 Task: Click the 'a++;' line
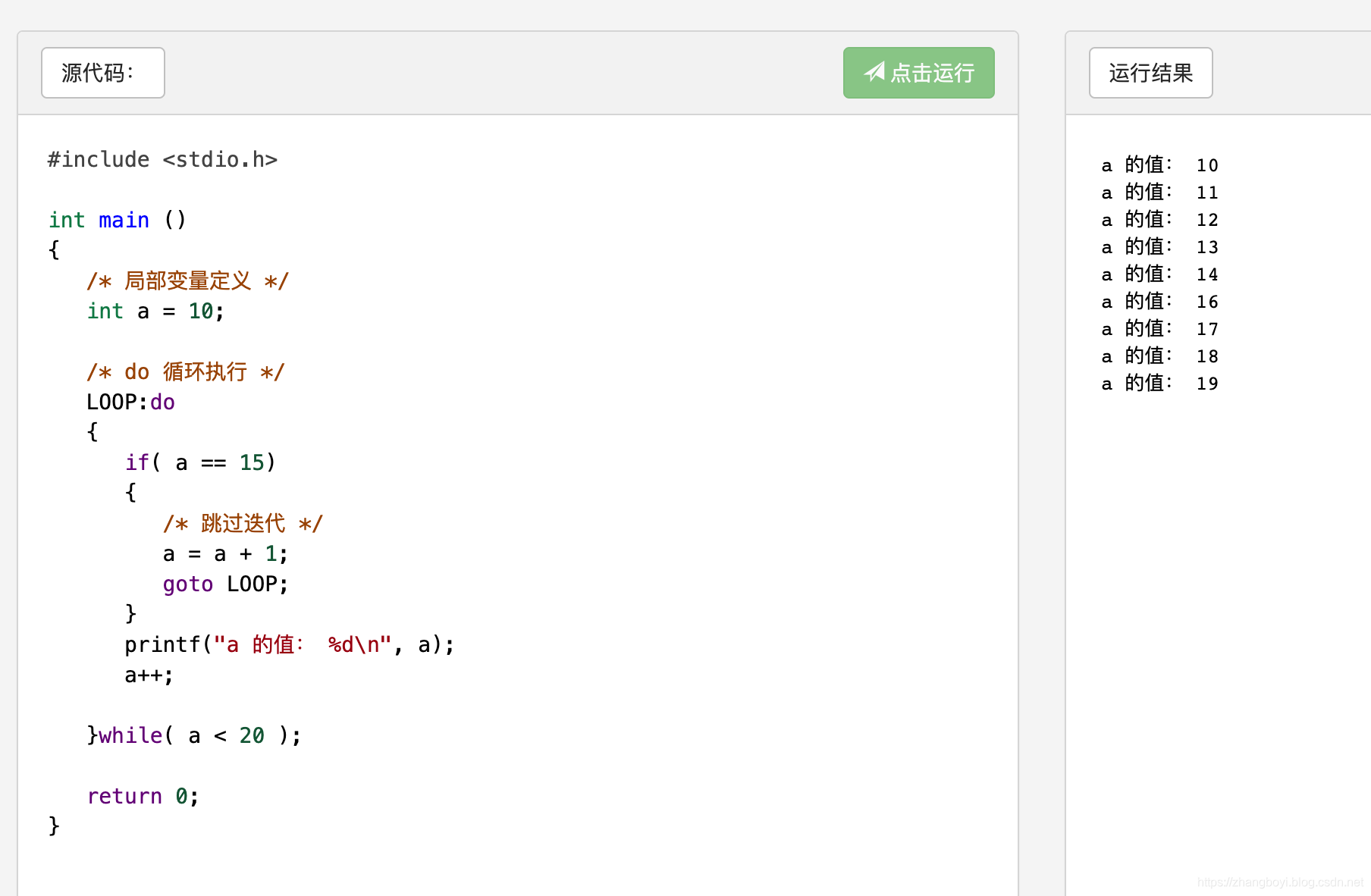pos(149,675)
